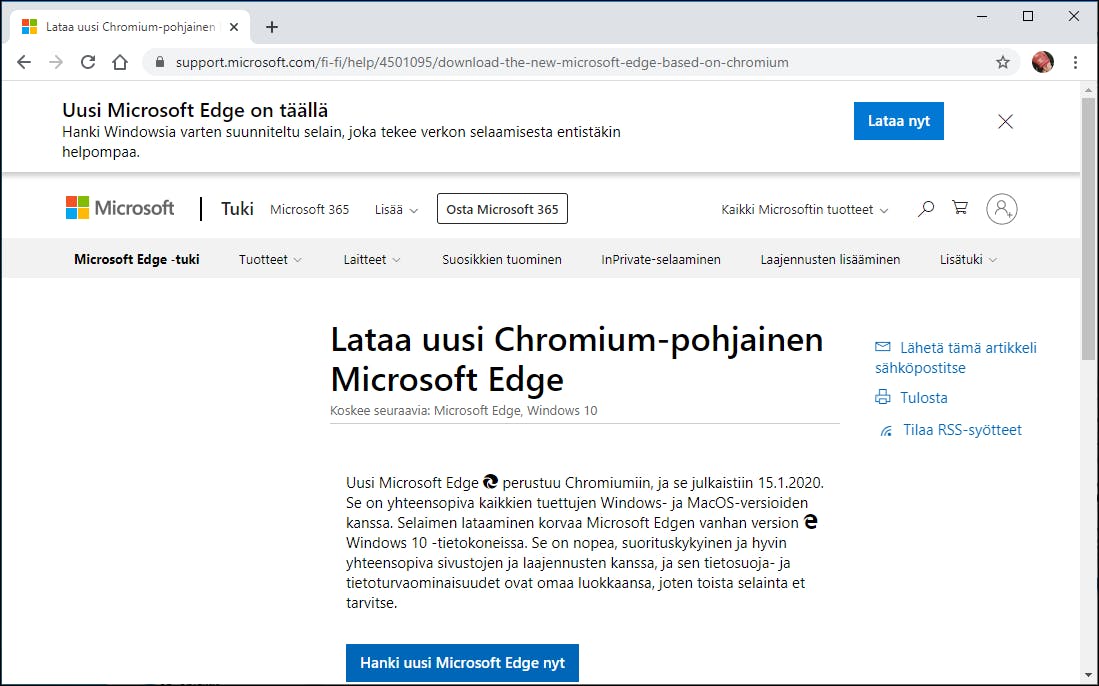Screen dimensions: 1099x686
Task: Click the padlock site info icon
Action: (x=160, y=62)
